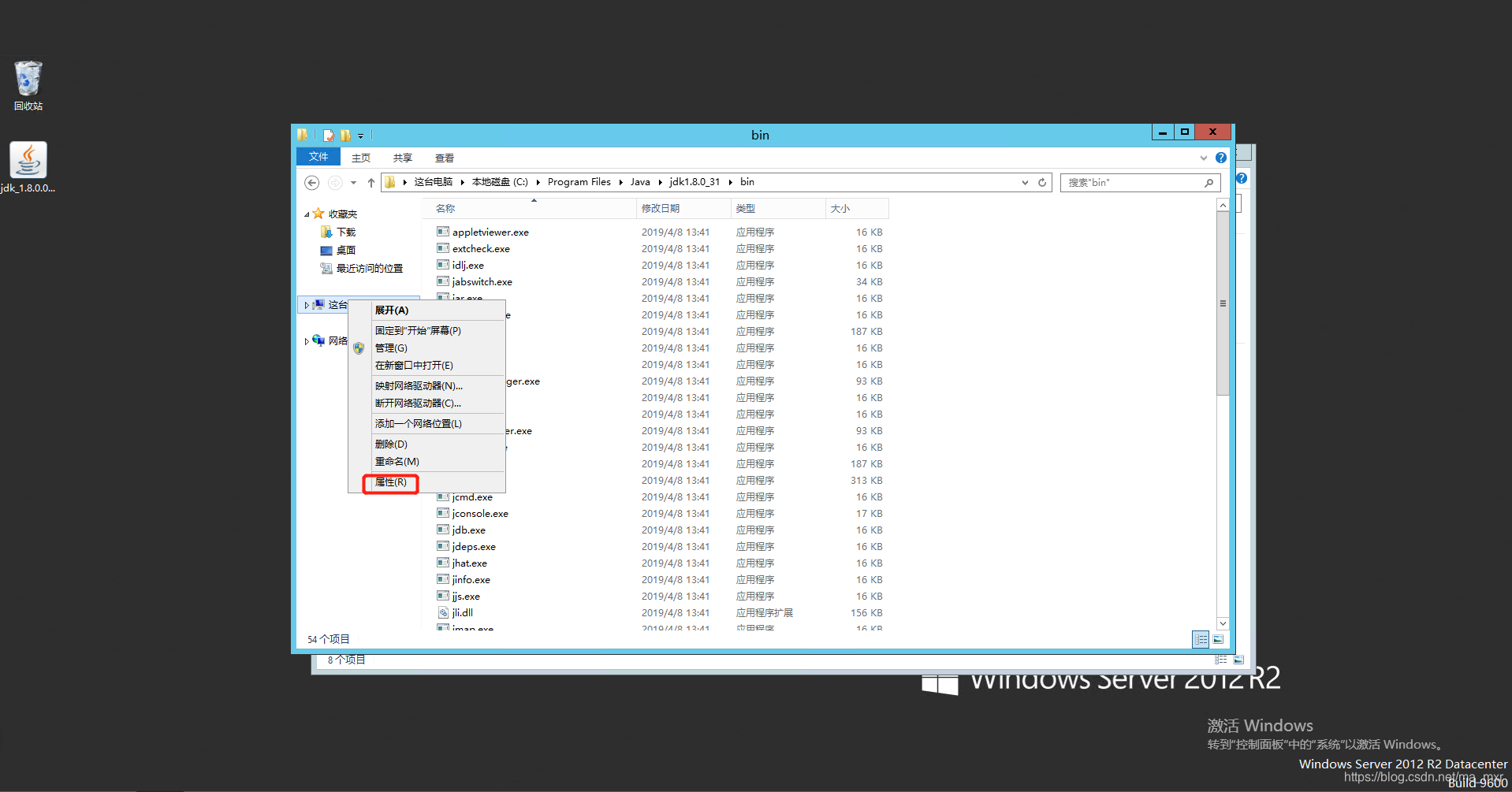1512x792 pixels.
Task: Open the View (查看) ribbon tab
Action: [445, 158]
